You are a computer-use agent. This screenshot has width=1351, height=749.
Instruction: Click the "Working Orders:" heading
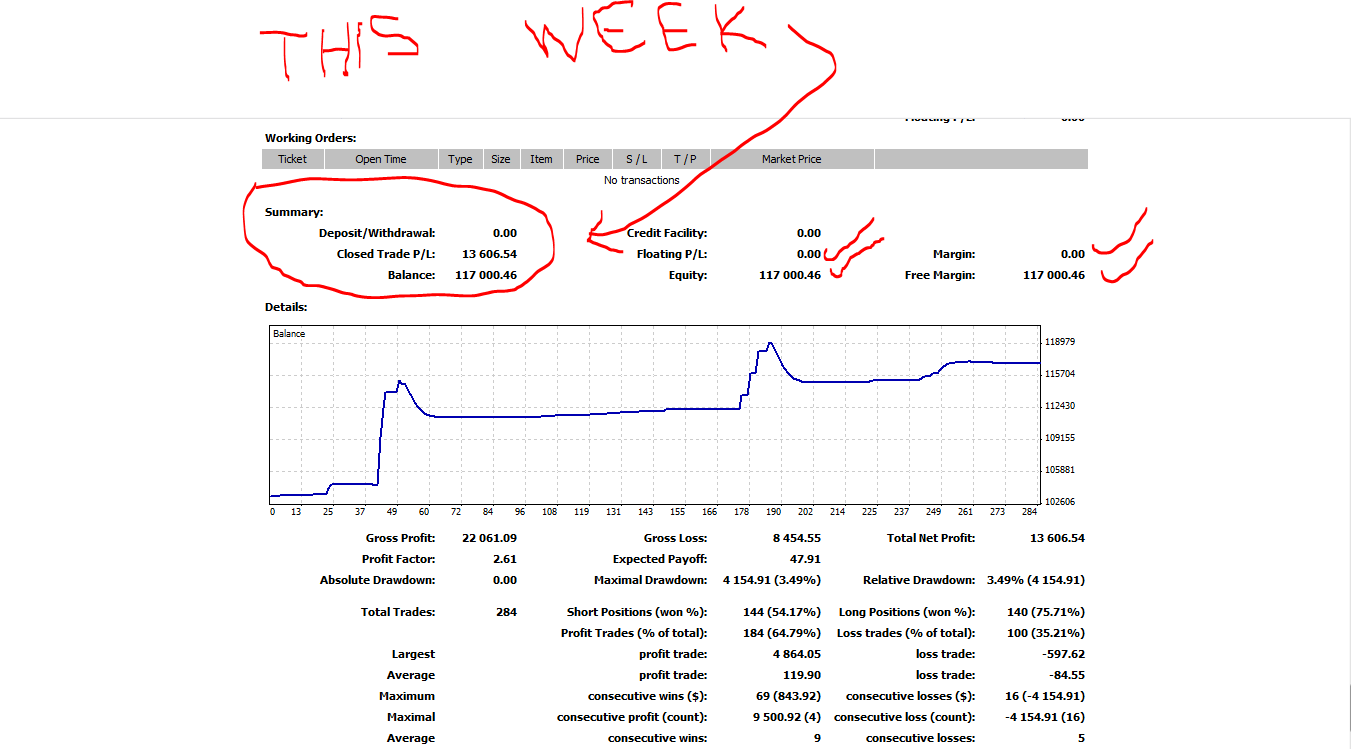[310, 138]
